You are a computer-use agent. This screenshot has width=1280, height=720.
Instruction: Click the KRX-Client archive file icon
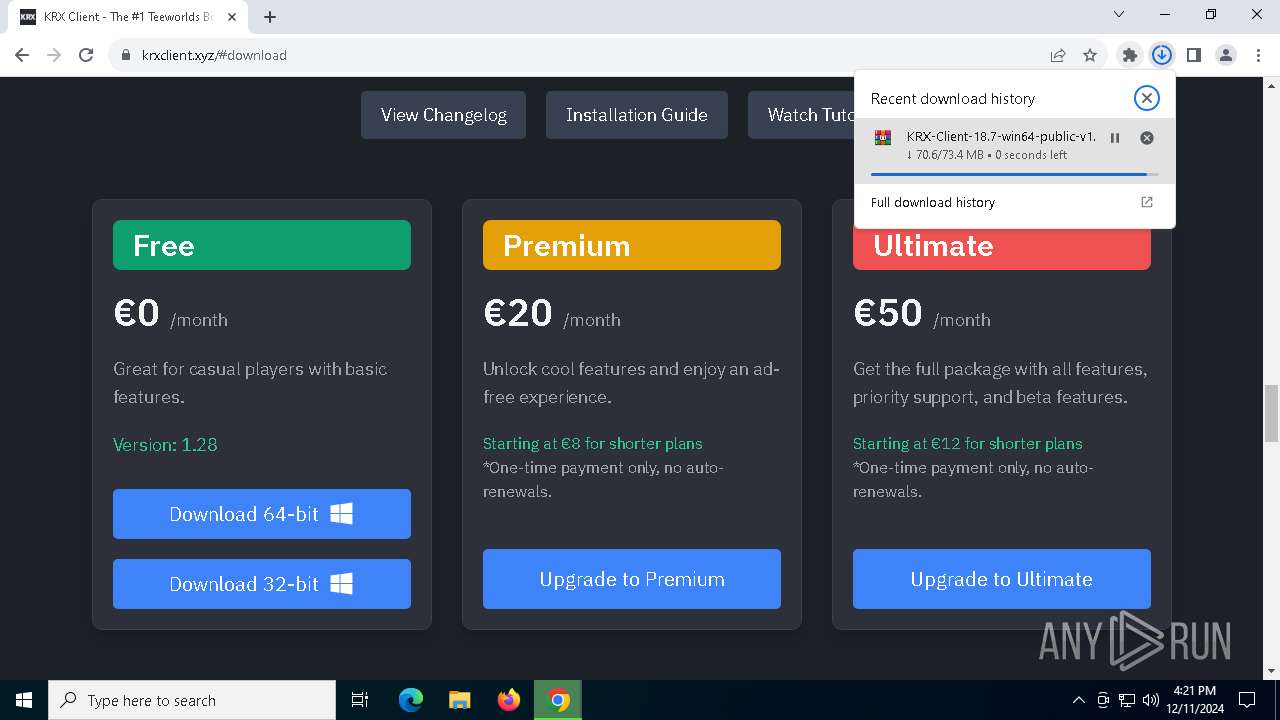tap(883, 138)
